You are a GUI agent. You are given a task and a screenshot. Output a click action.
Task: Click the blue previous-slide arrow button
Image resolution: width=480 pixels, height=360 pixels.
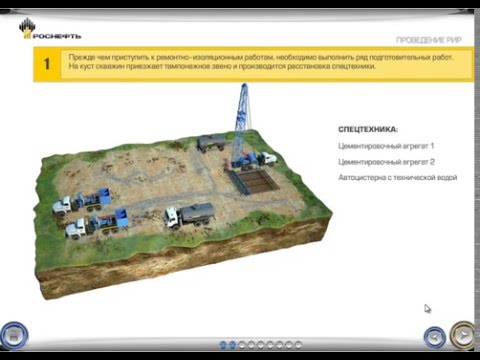434,337
